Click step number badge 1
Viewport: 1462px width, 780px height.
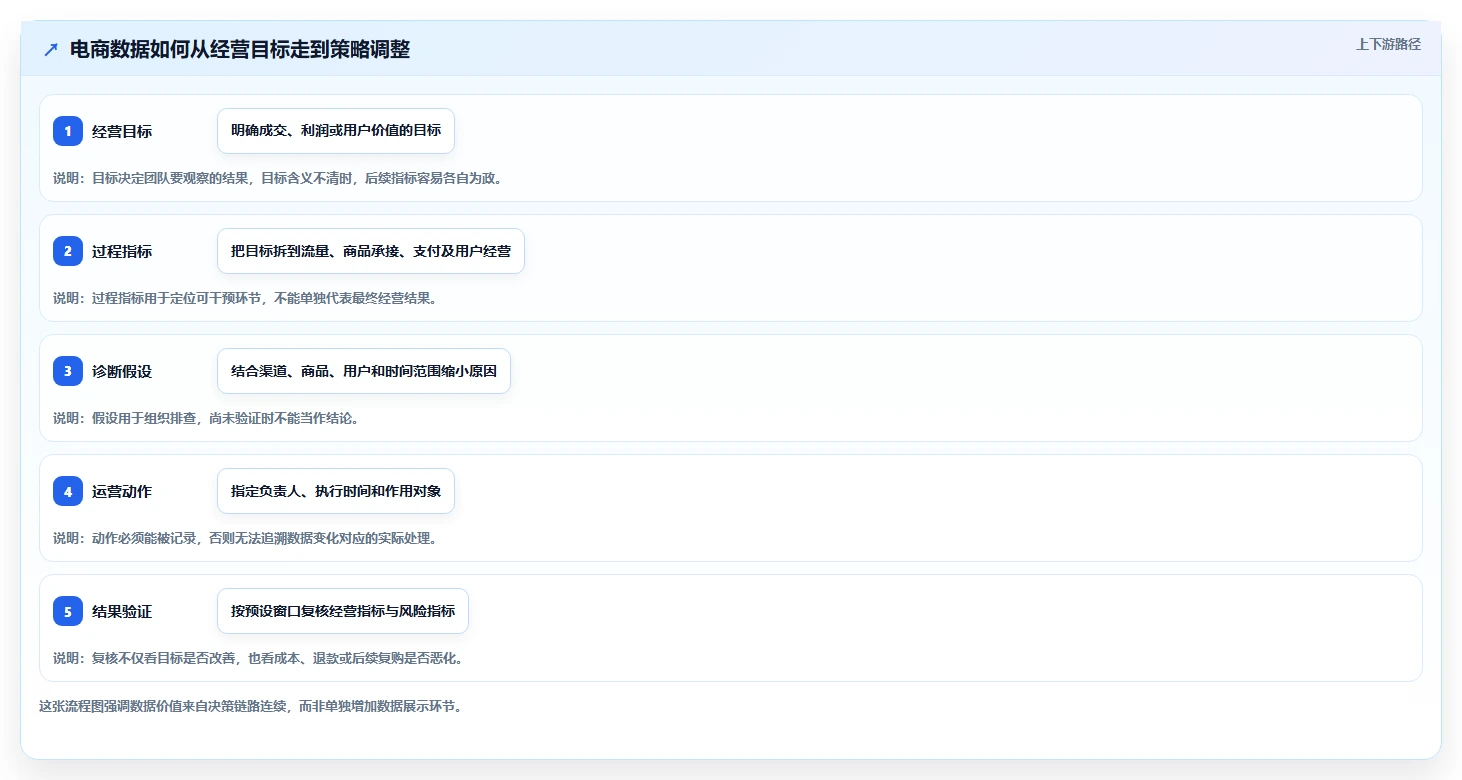coord(68,131)
